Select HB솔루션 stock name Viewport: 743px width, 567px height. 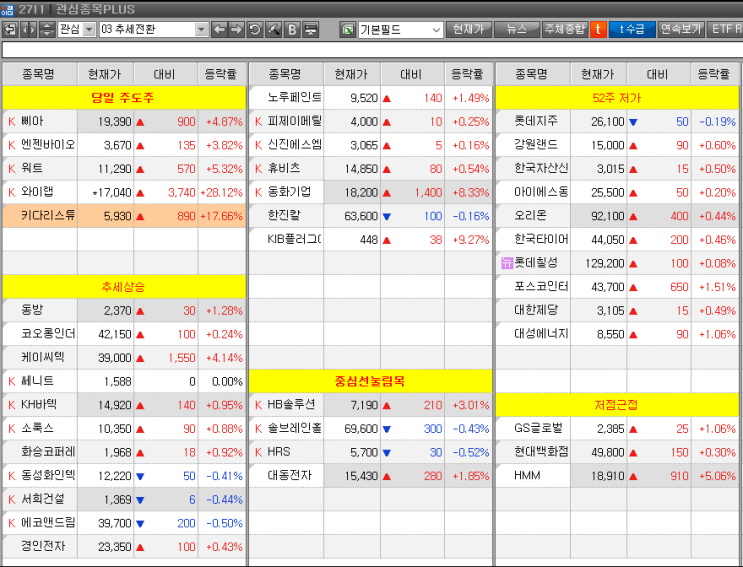291,405
